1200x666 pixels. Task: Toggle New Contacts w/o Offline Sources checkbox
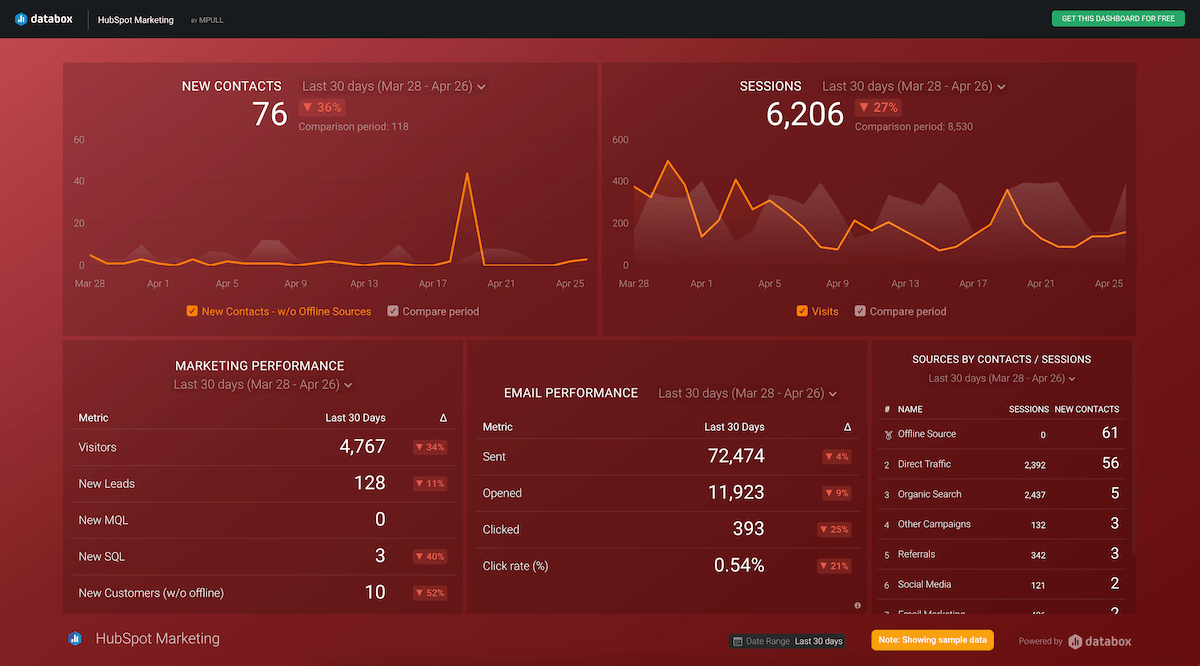pos(192,312)
